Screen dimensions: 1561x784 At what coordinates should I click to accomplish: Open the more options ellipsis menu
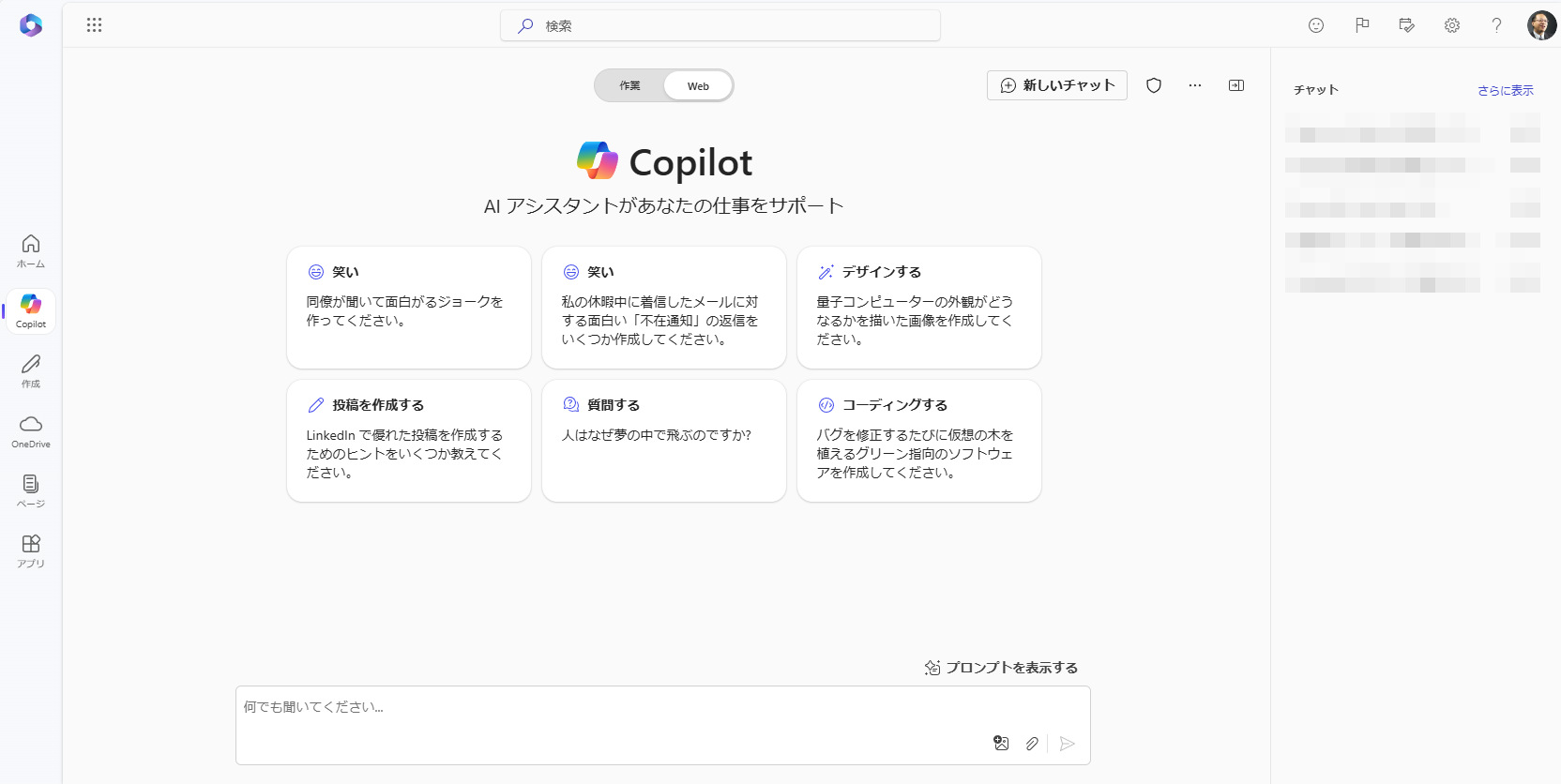[x=1195, y=85]
